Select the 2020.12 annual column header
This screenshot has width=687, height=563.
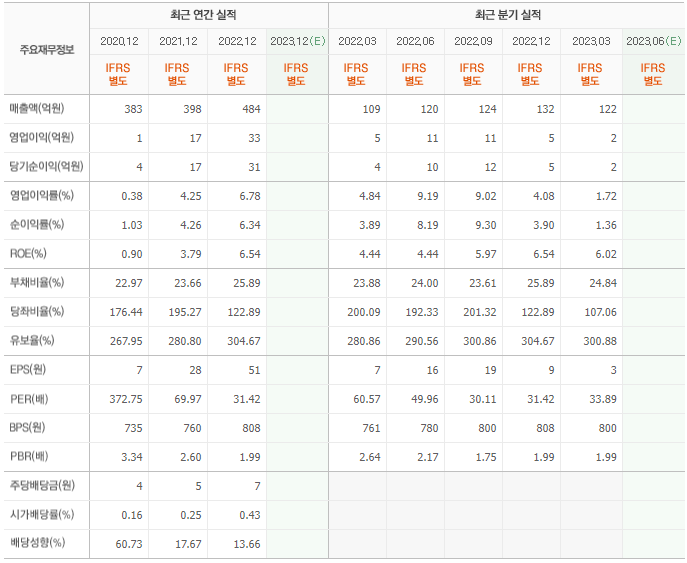pyautogui.click(x=119, y=41)
